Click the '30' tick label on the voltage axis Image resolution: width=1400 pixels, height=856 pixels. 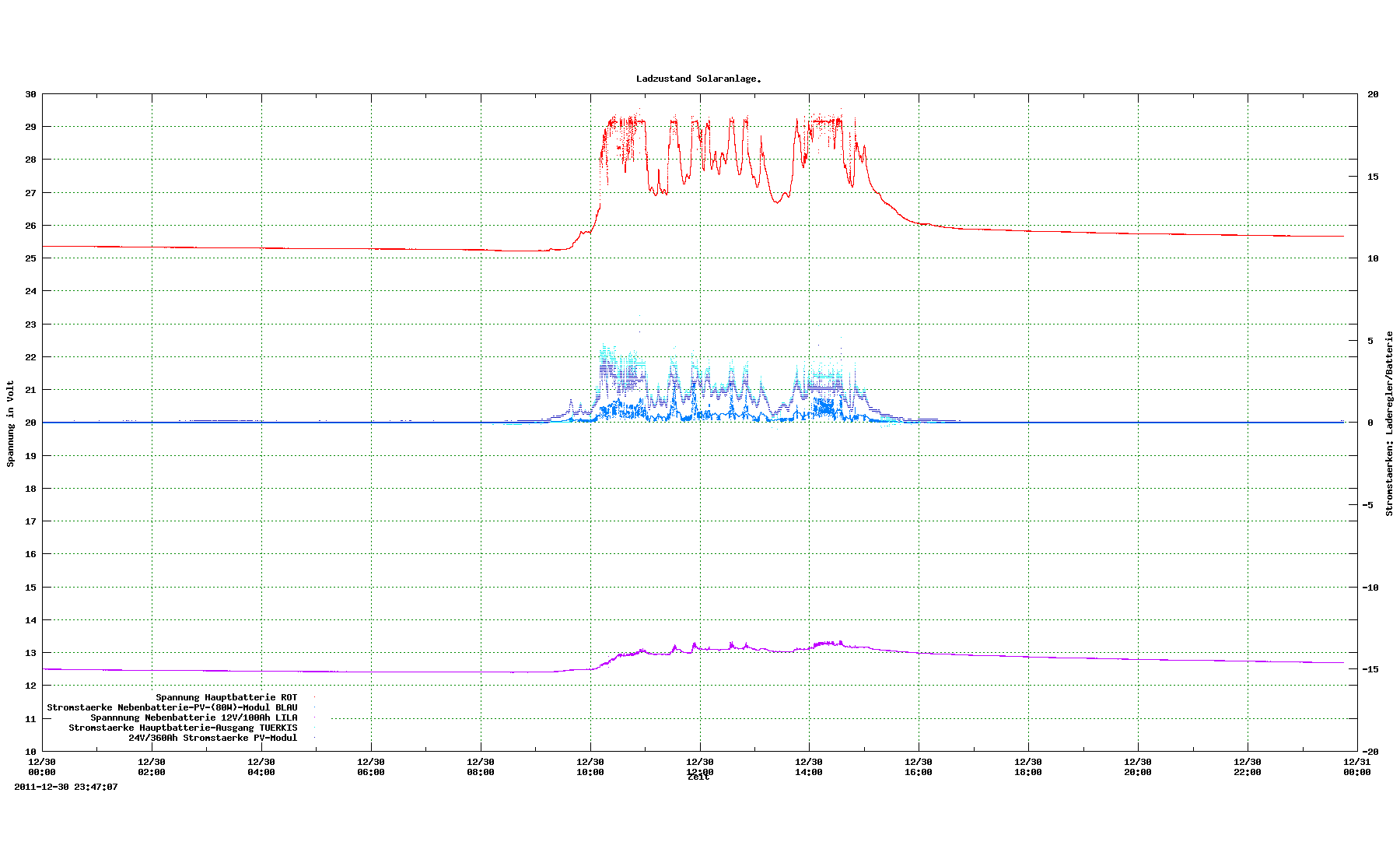pyautogui.click(x=31, y=94)
